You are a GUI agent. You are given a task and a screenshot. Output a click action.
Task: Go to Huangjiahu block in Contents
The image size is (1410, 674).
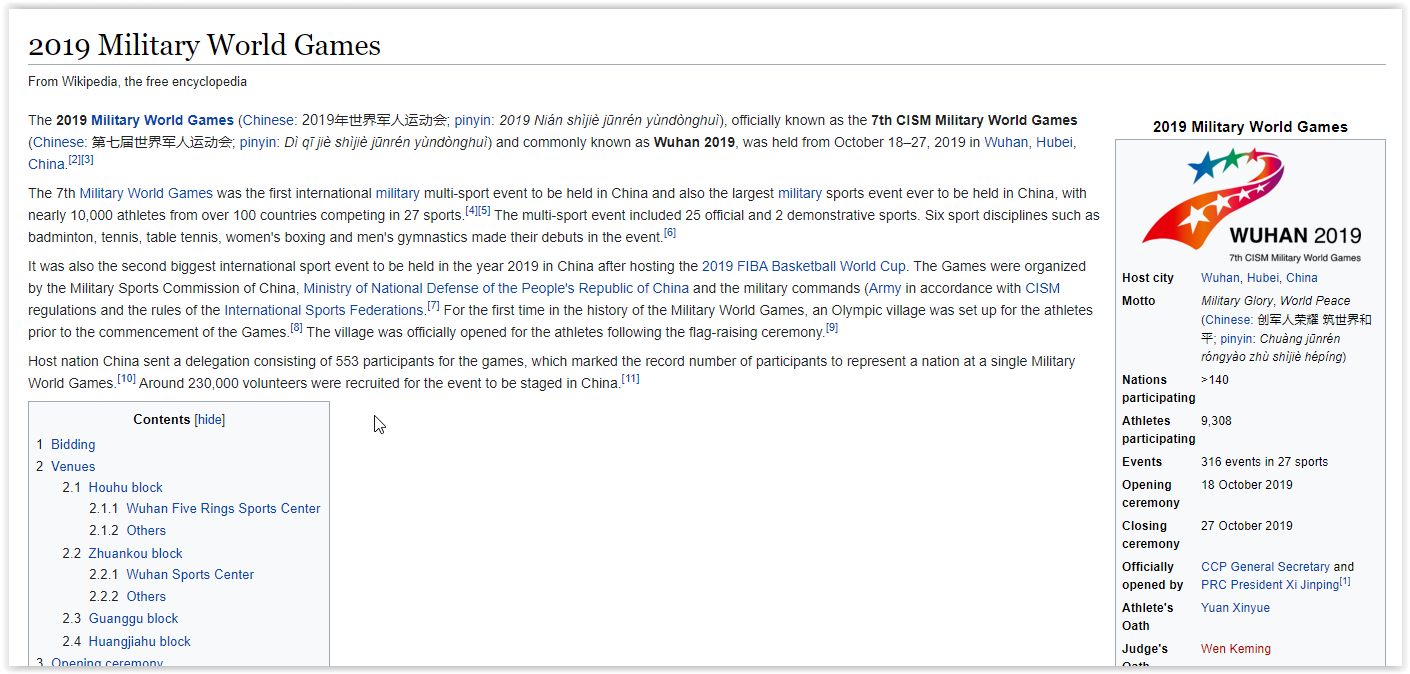(x=139, y=641)
